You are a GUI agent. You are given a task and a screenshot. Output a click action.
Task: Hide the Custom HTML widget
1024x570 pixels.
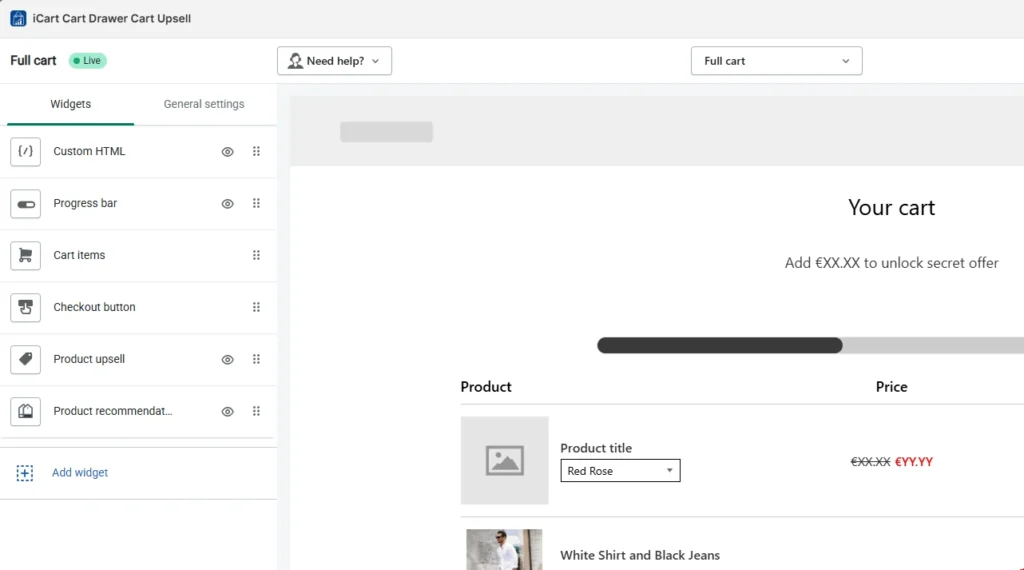click(x=227, y=152)
